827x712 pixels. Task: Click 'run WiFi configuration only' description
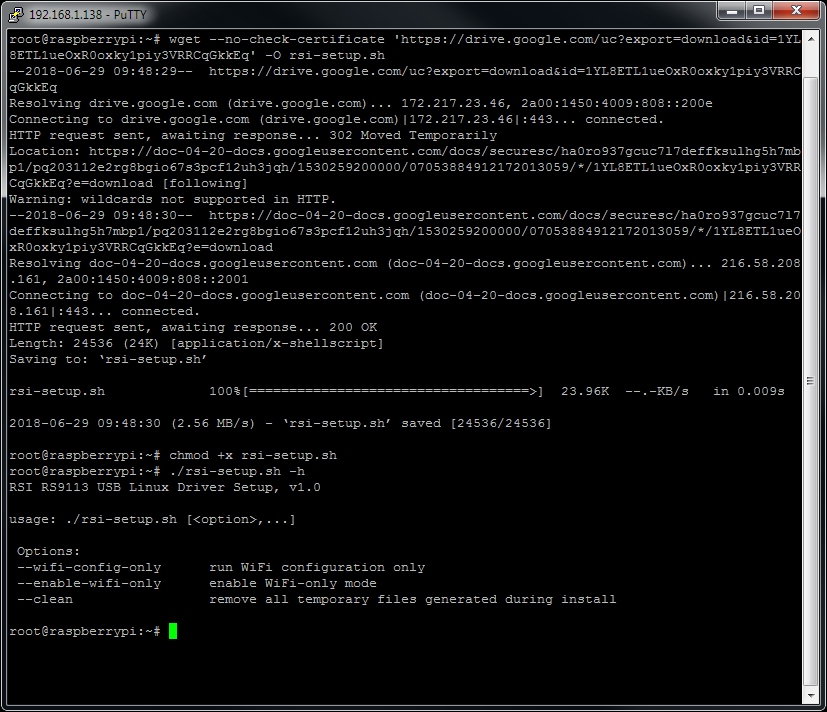(x=317, y=567)
